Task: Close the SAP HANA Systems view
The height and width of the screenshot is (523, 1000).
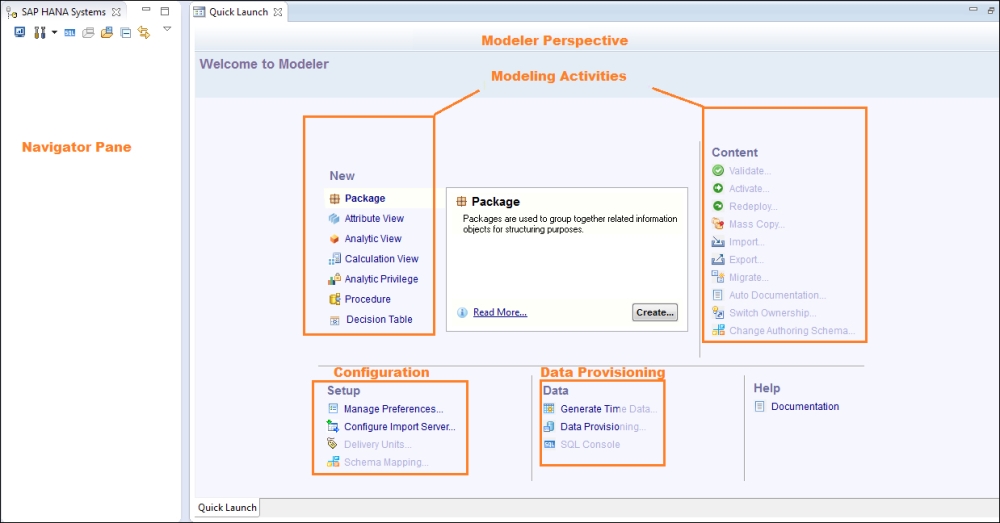Action: 116,11
